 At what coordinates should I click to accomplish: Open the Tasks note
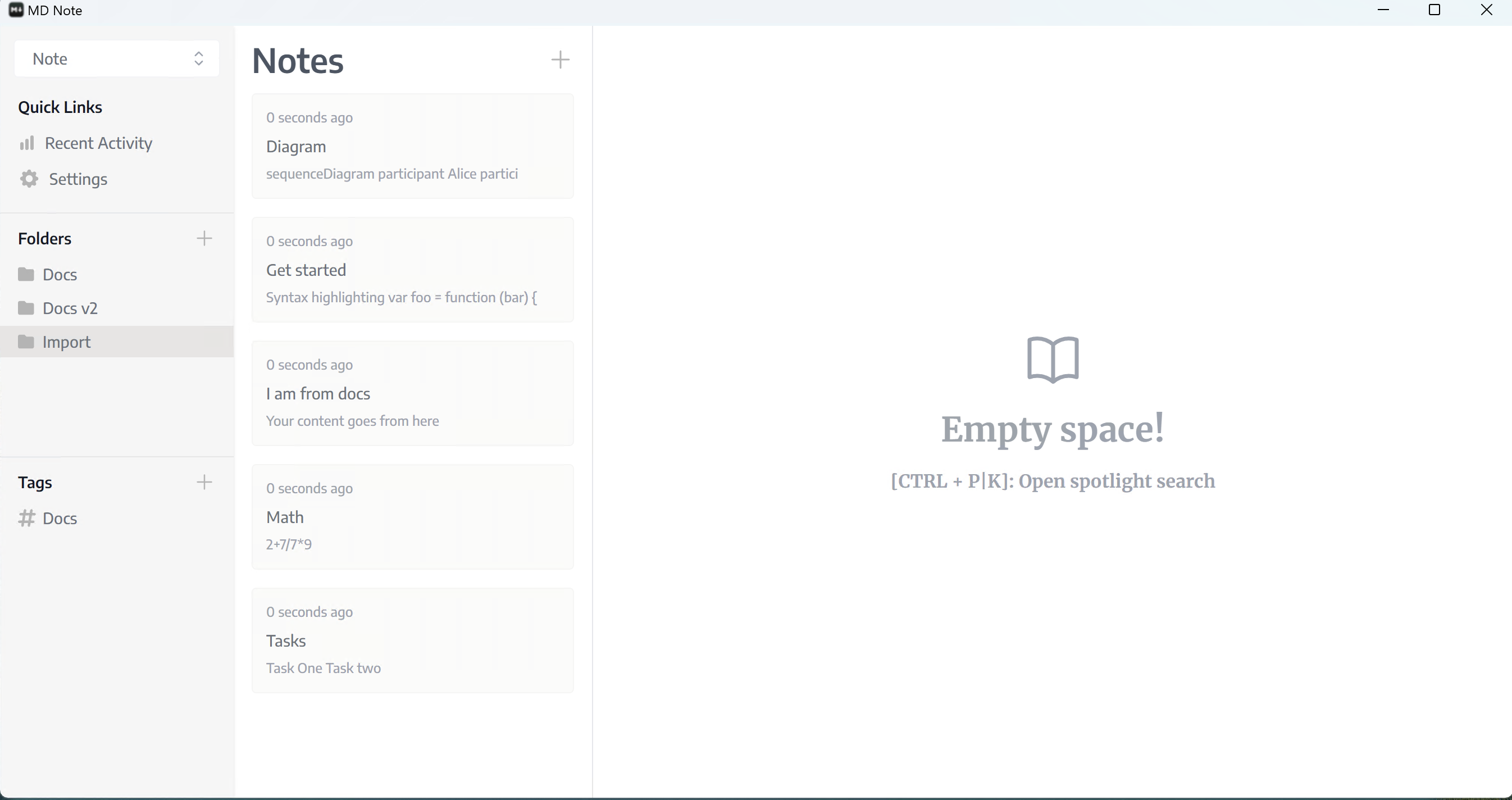coord(413,640)
